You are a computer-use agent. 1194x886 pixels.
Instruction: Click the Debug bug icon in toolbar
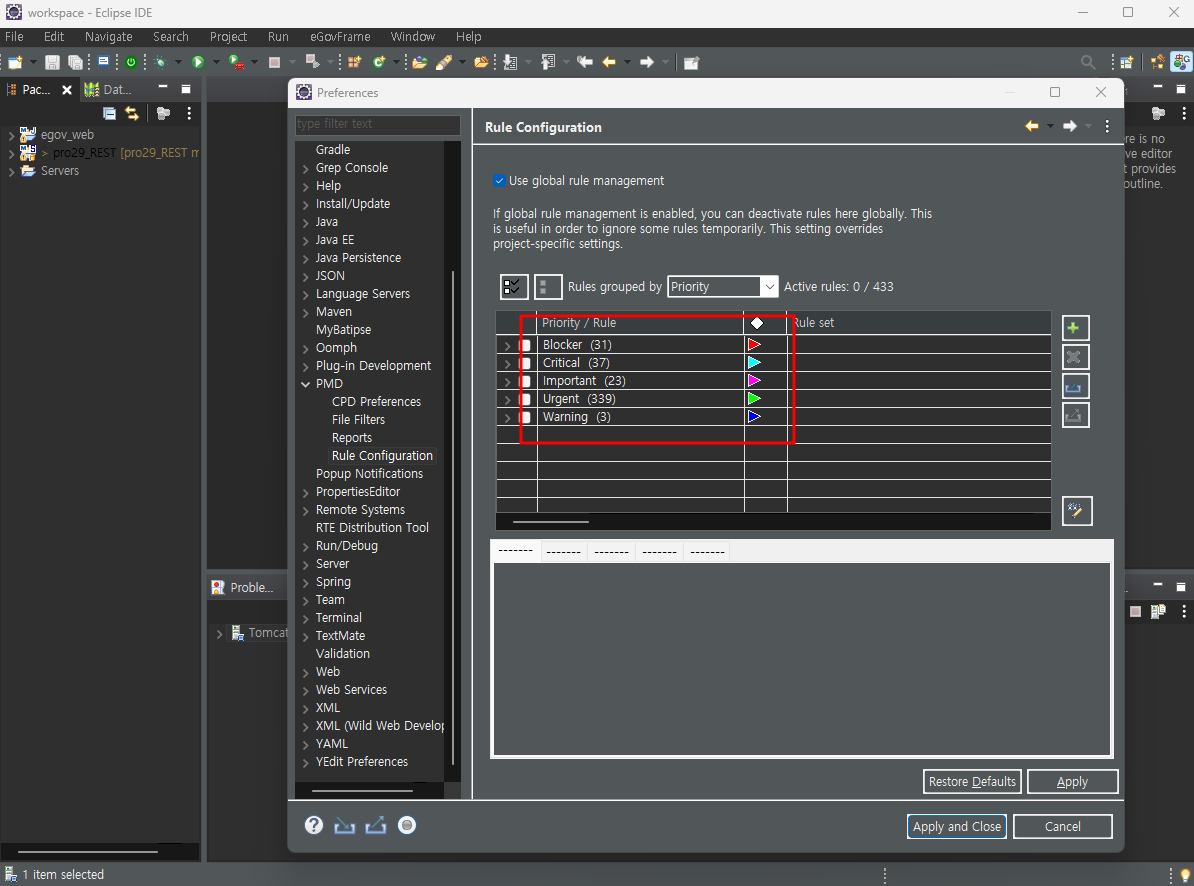click(160, 62)
